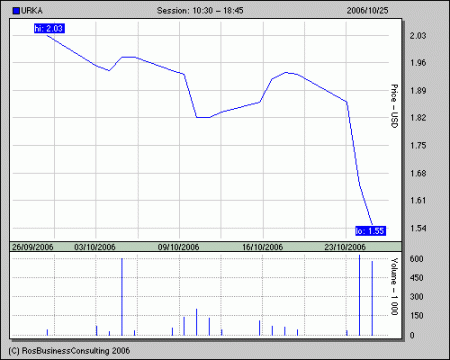Click the blue URKA legend square

[x=16, y=11]
